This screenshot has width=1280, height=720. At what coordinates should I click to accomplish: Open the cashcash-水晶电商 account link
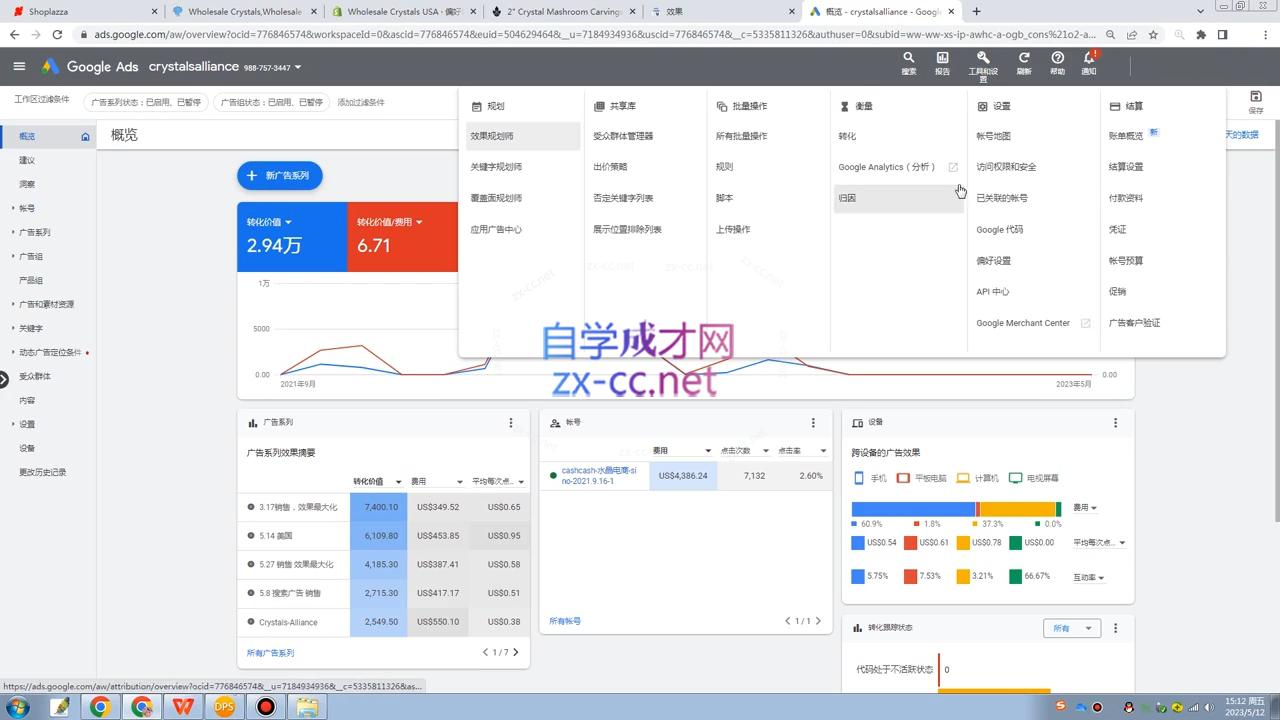pyautogui.click(x=600, y=475)
